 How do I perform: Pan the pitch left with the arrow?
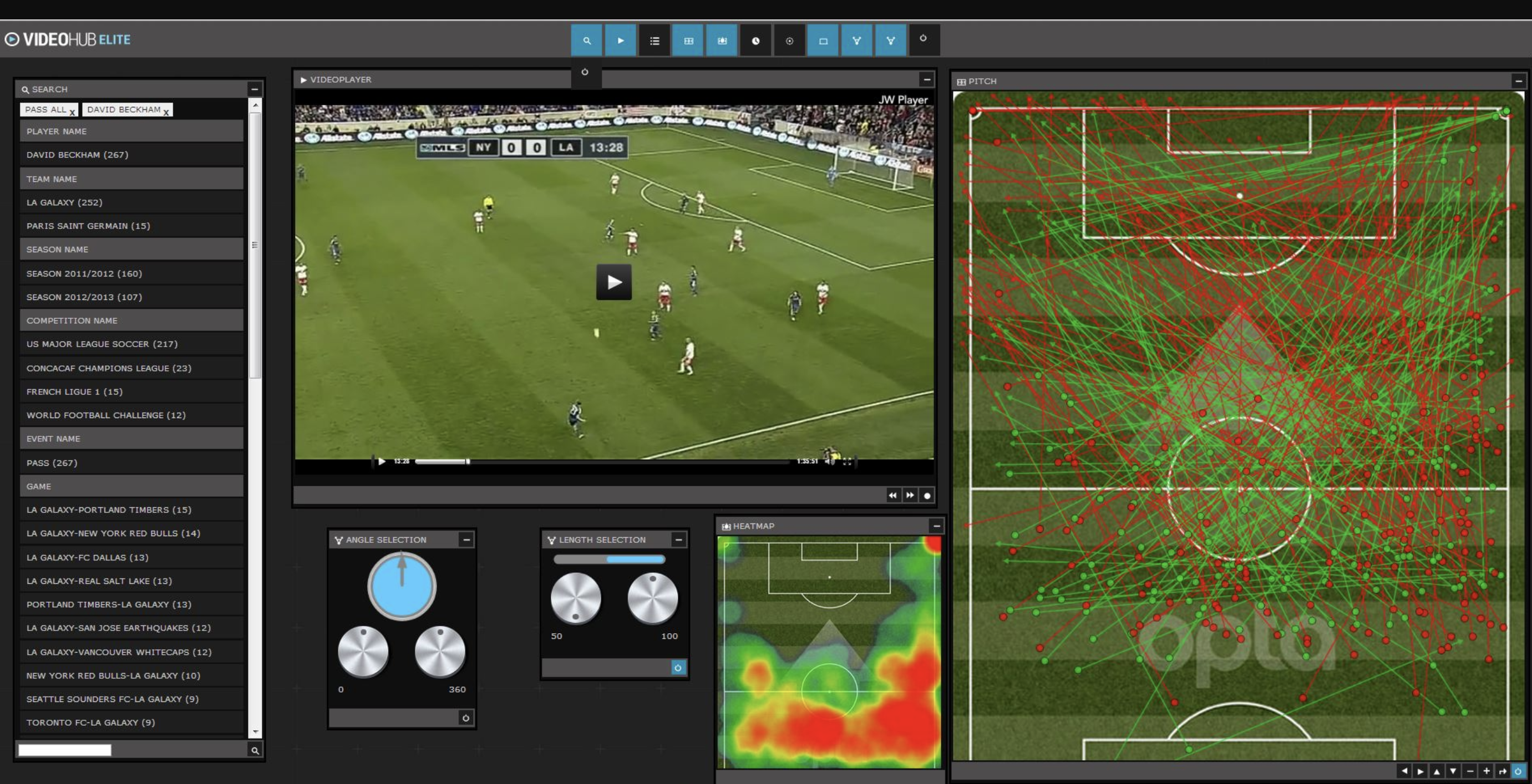[1405, 771]
